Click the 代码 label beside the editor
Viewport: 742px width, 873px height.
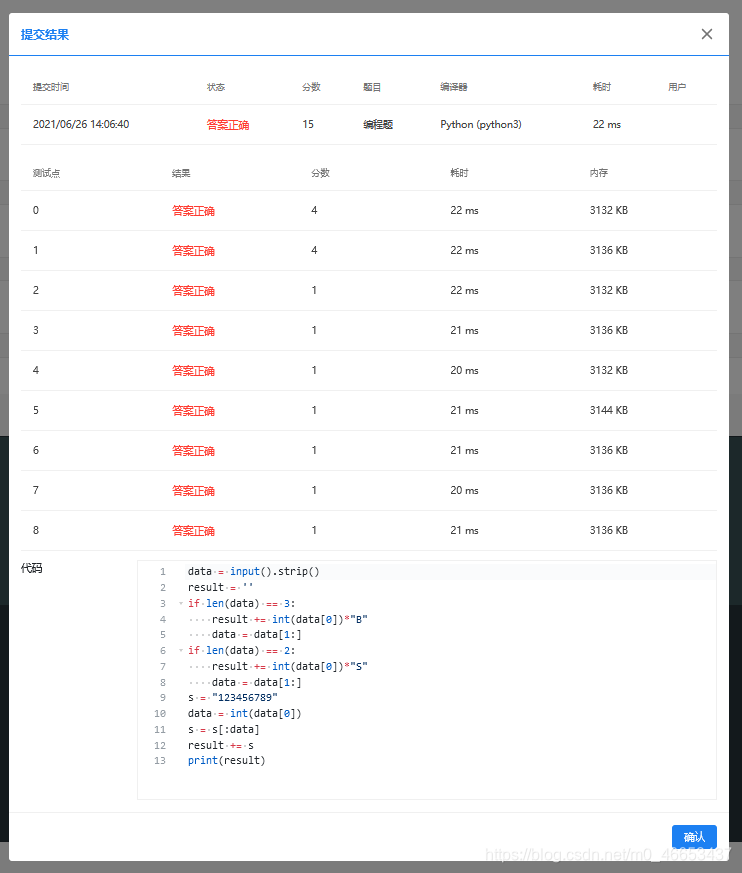click(32, 568)
